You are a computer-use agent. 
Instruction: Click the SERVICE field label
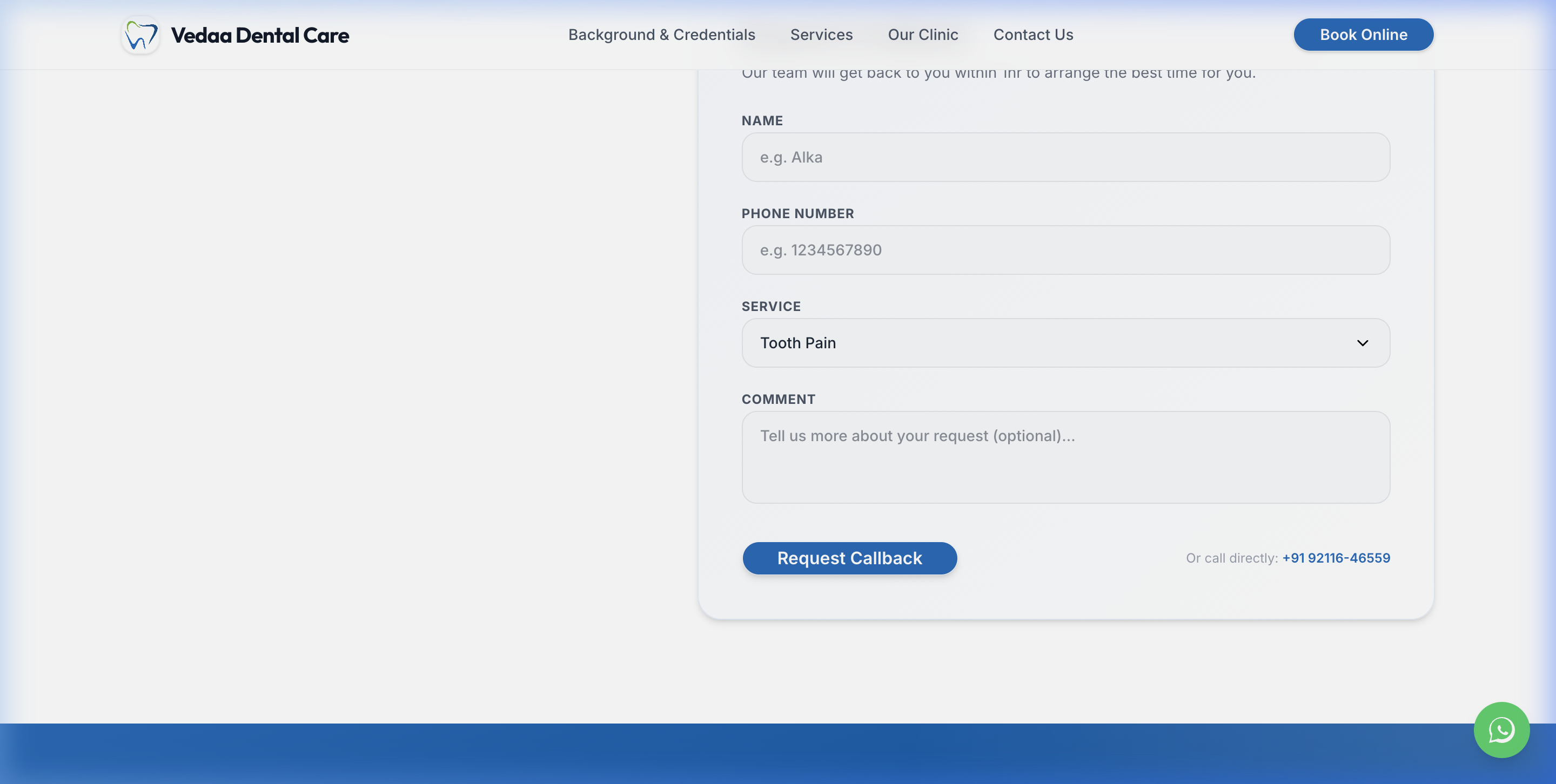[x=771, y=307]
